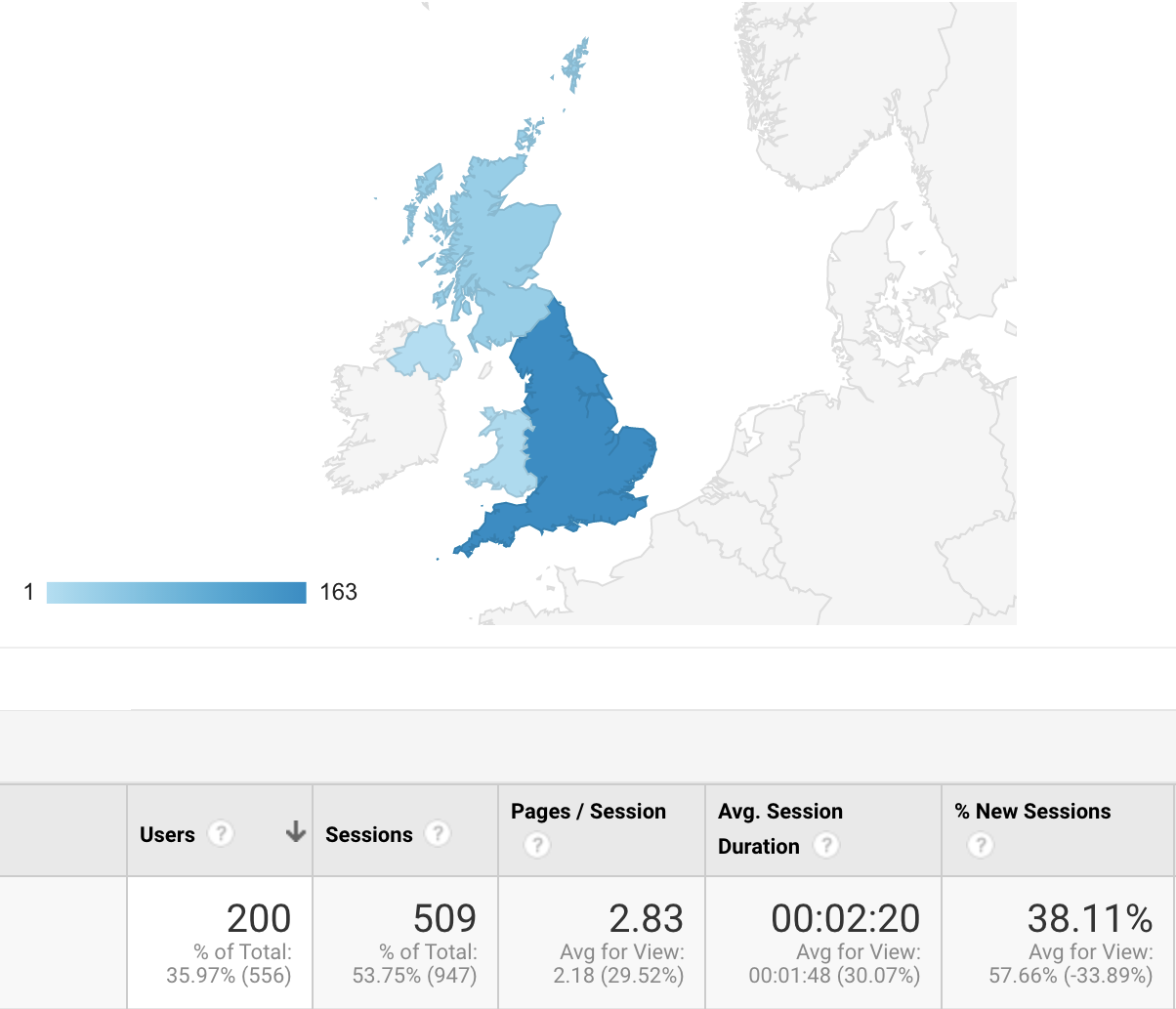Click the grey Republic of Ireland region
Screen dimensions: 1176x1009
[381, 420]
